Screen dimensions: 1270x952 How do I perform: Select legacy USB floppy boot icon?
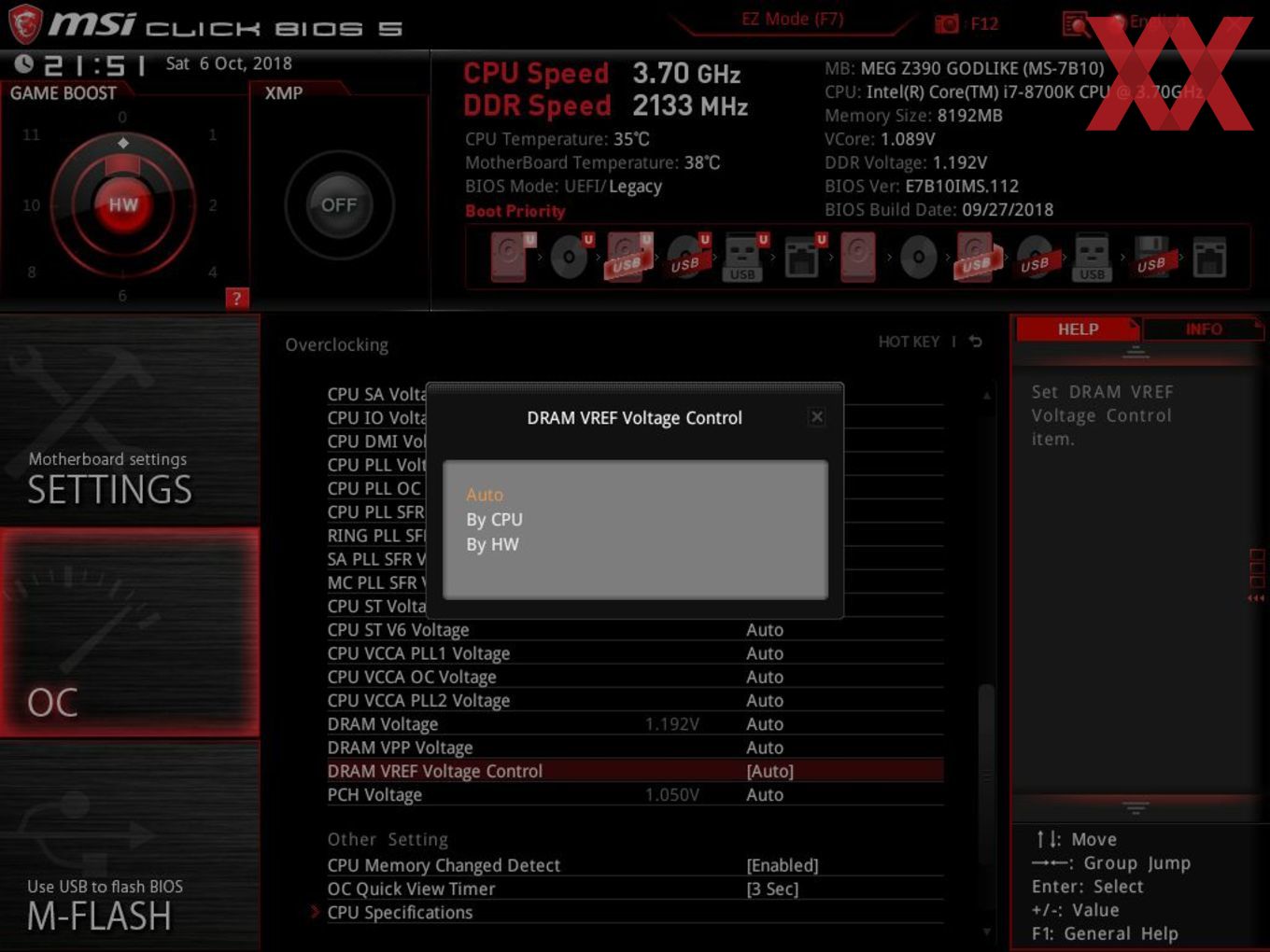1151,256
